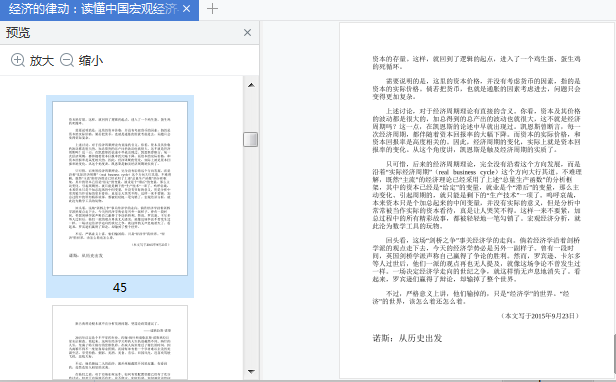
Task: Click the thumbnail scrollbar down arrow
Action: pos(251,371)
